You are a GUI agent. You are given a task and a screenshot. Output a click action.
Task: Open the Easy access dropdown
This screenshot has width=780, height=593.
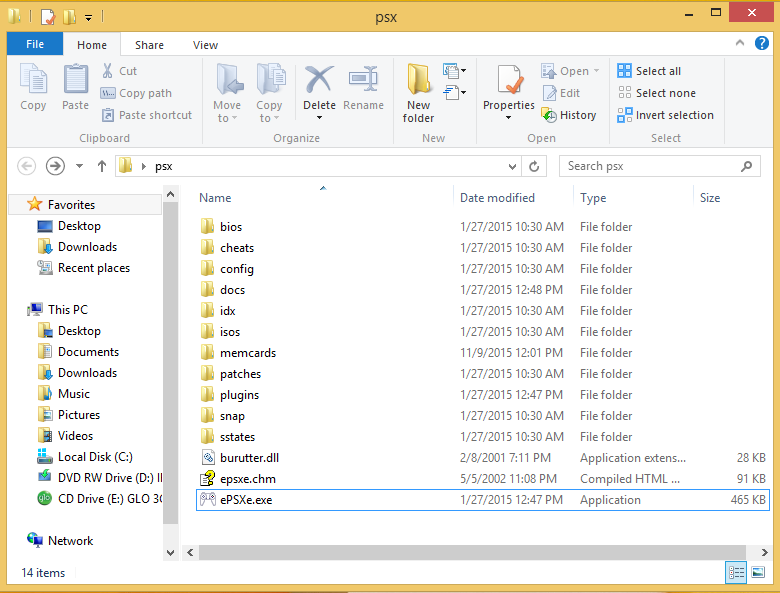[x=455, y=93]
